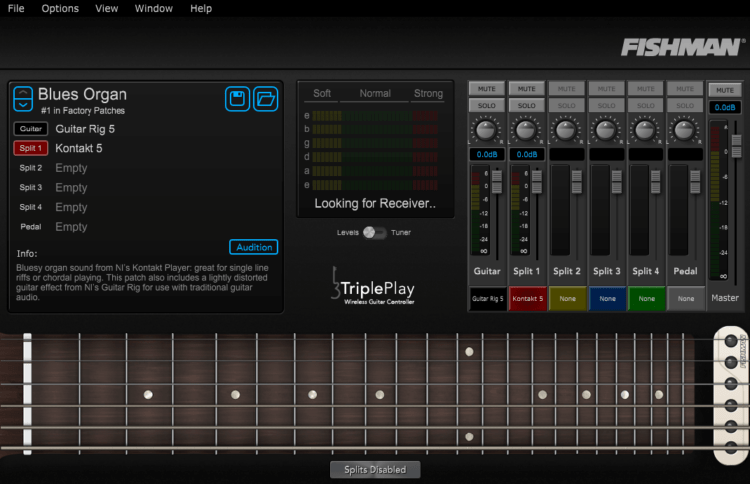
Task: Solo the Split 1 channel
Action: (526, 105)
